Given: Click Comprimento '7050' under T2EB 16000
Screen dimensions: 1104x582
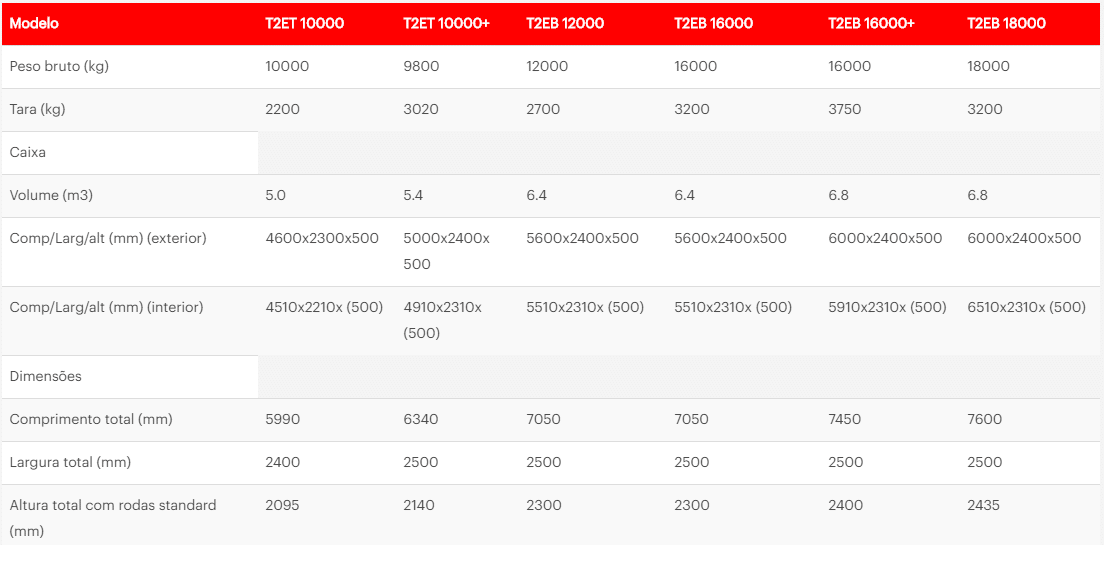Looking at the screenshot, I should pos(691,419).
